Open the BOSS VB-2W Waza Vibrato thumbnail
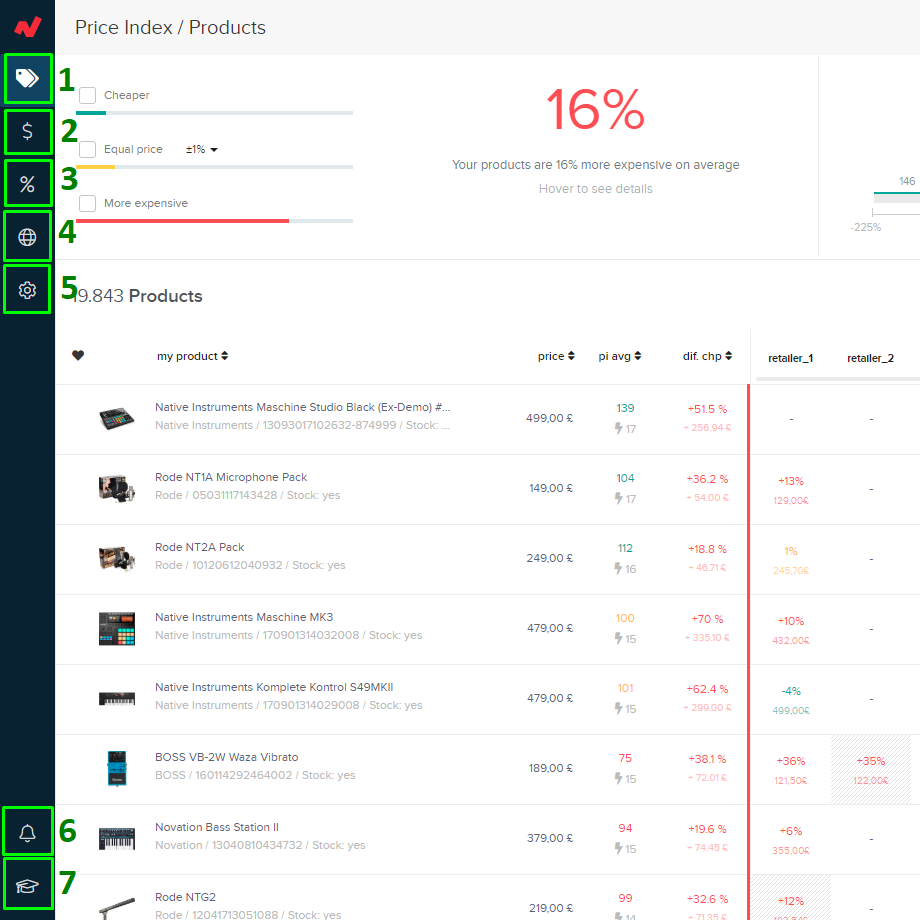The width and height of the screenshot is (920, 920). tap(117, 768)
